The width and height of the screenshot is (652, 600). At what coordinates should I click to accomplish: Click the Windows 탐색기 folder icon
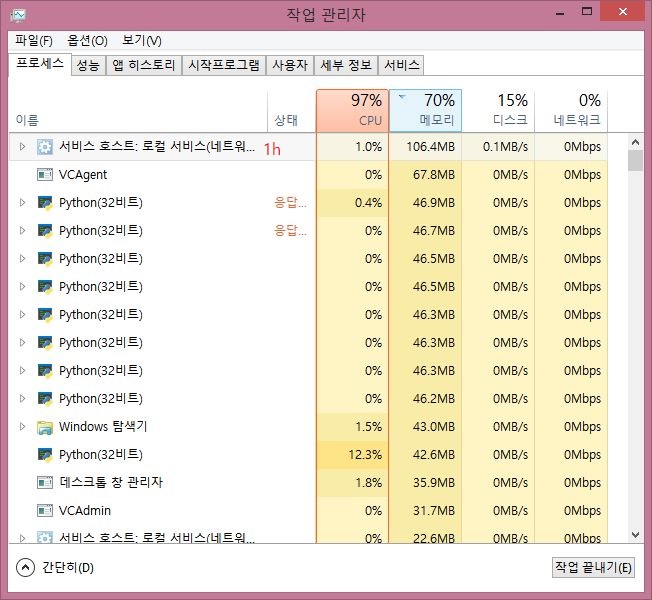click(x=45, y=427)
